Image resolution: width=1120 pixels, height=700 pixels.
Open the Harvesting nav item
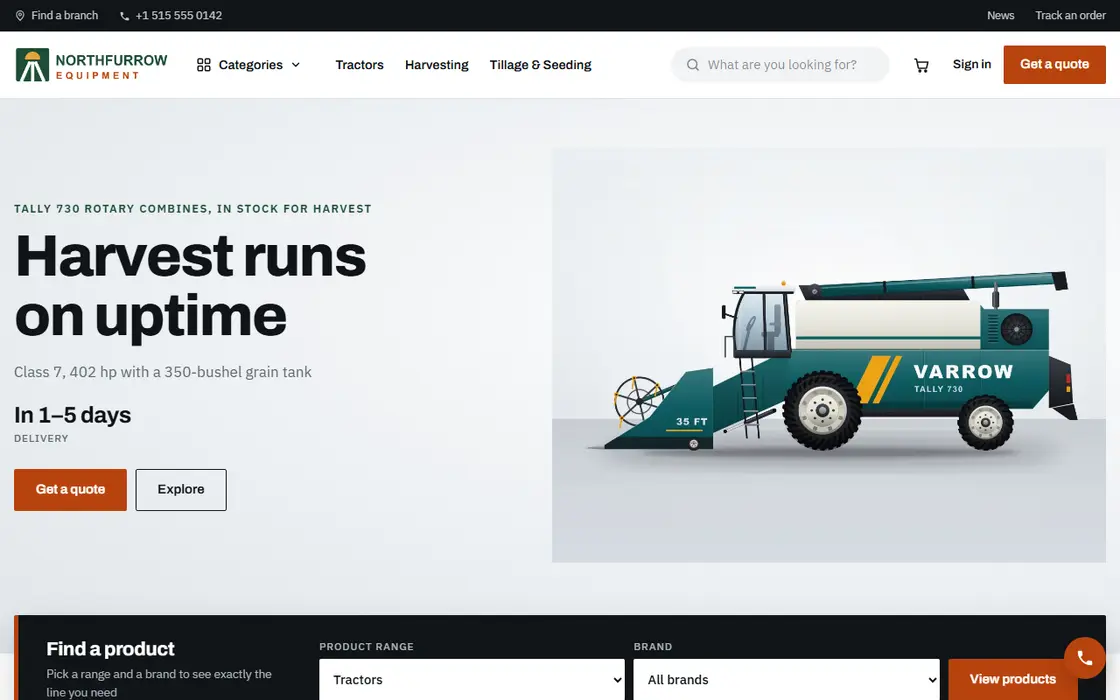436,65
